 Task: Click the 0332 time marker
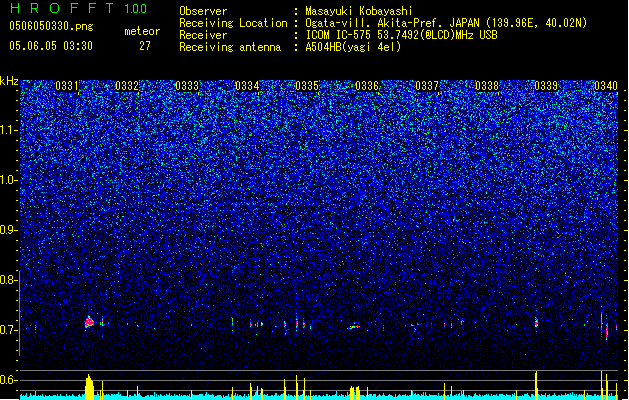click(x=127, y=86)
